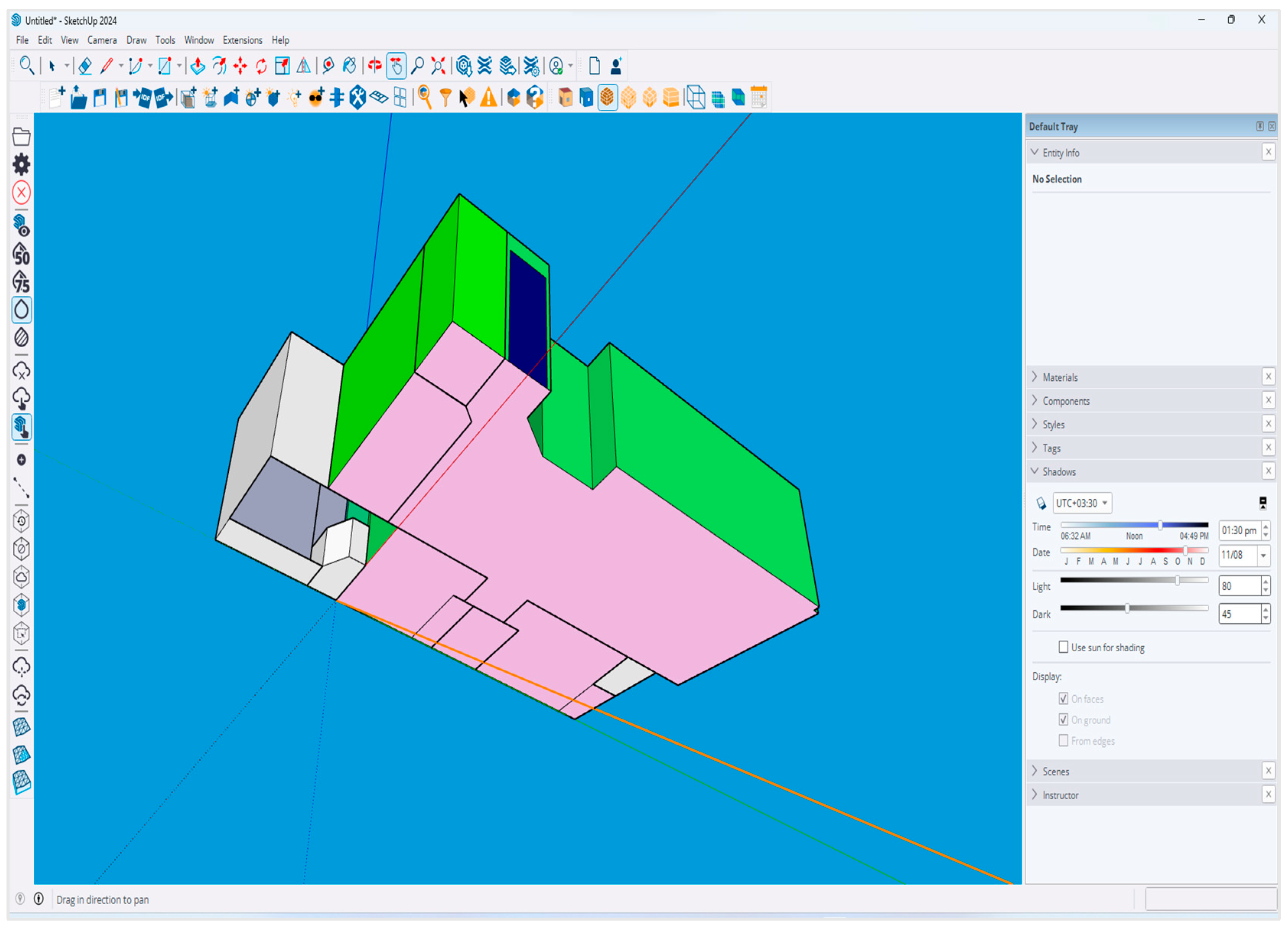The height and width of the screenshot is (929, 1288).
Task: Open the UTC+03:30 time zone dropdown
Action: pos(1081,503)
